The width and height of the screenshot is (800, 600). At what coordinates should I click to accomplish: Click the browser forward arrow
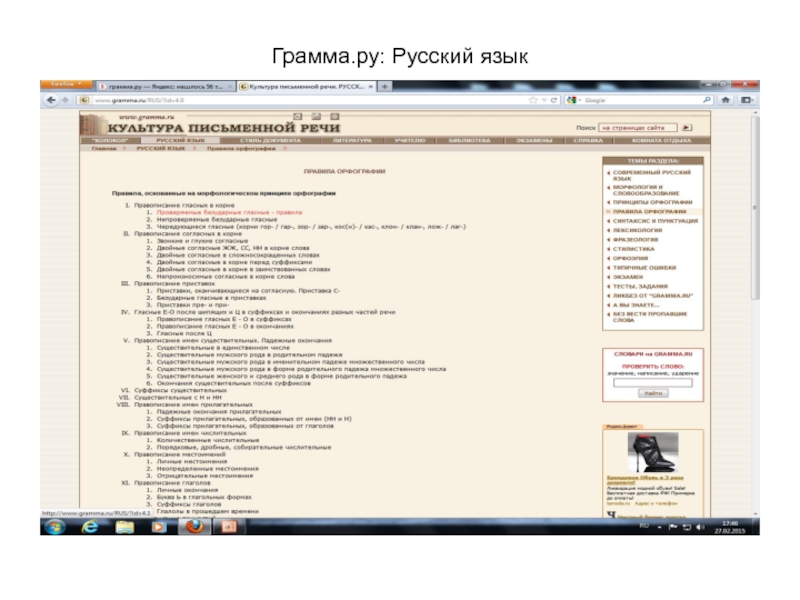point(65,101)
